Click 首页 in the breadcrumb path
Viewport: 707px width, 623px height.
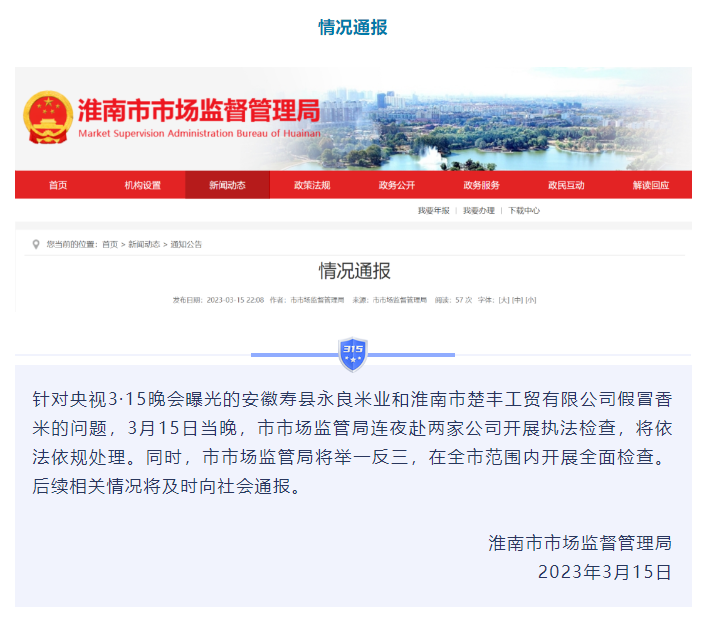pyautogui.click(x=109, y=244)
